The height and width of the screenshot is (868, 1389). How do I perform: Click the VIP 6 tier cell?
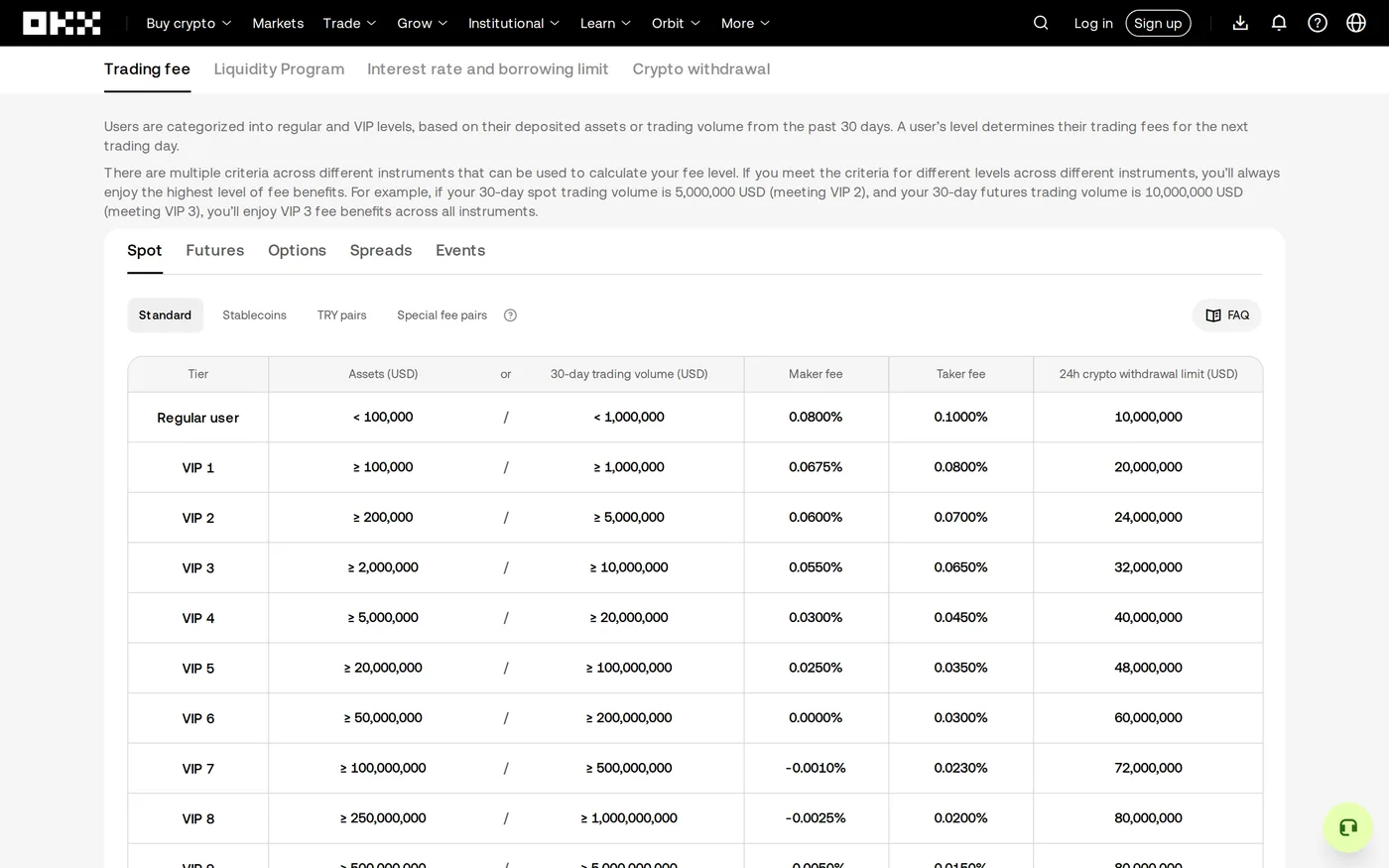pos(198,718)
